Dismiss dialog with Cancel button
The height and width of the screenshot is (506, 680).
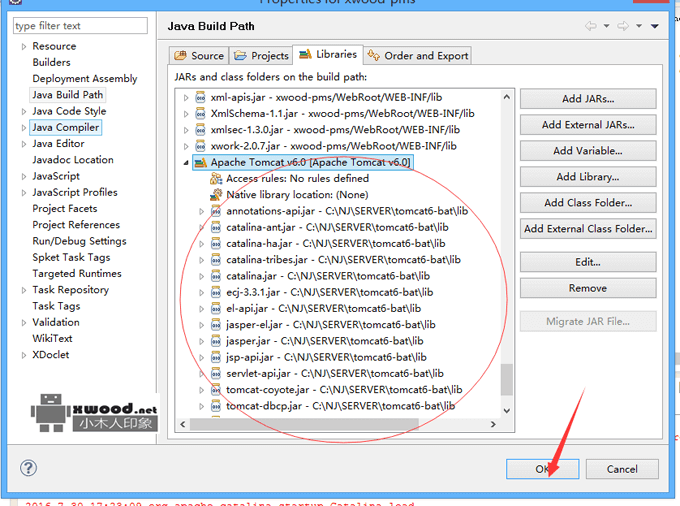coord(622,469)
